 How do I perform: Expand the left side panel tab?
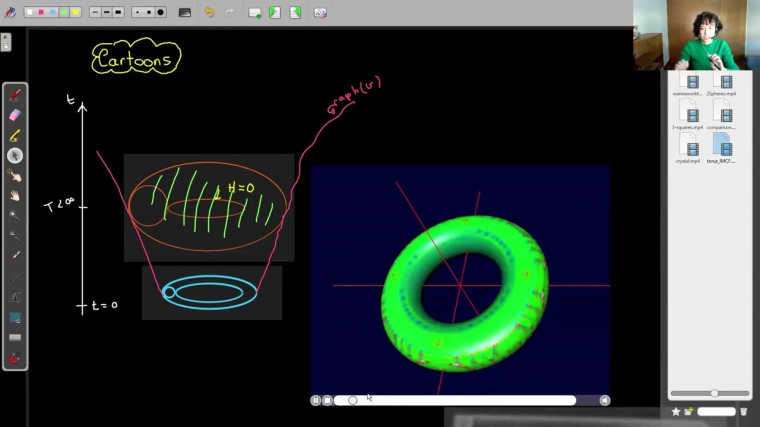pyautogui.click(x=5, y=42)
